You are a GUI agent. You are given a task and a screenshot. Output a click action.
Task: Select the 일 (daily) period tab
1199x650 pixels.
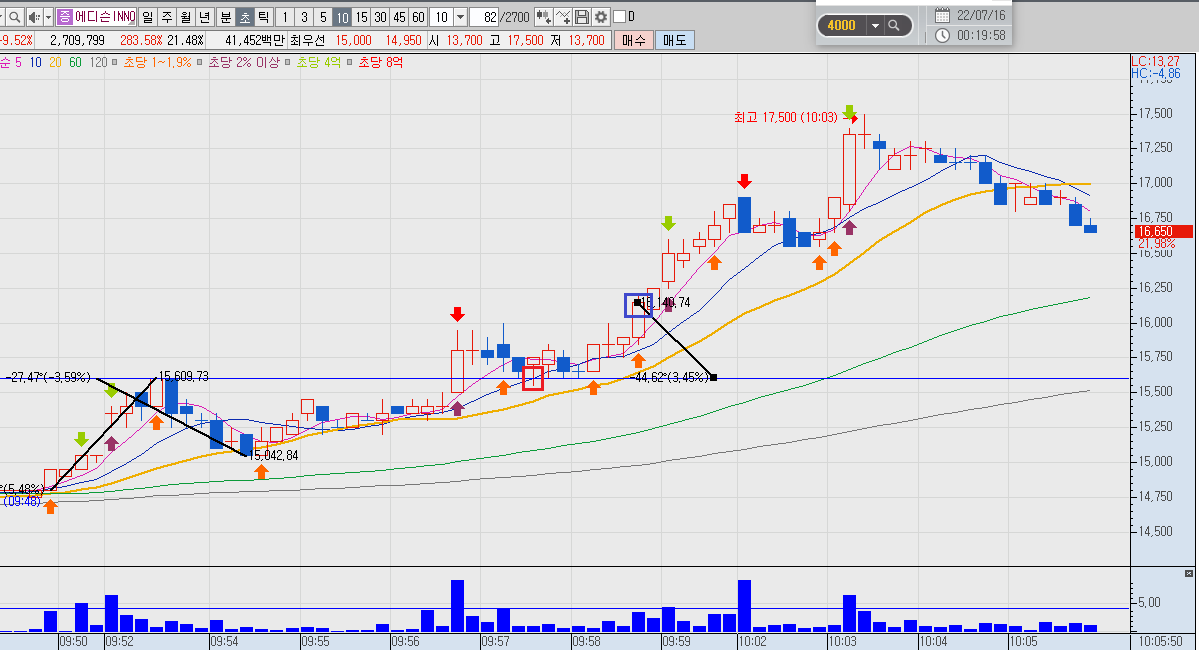tap(148, 17)
